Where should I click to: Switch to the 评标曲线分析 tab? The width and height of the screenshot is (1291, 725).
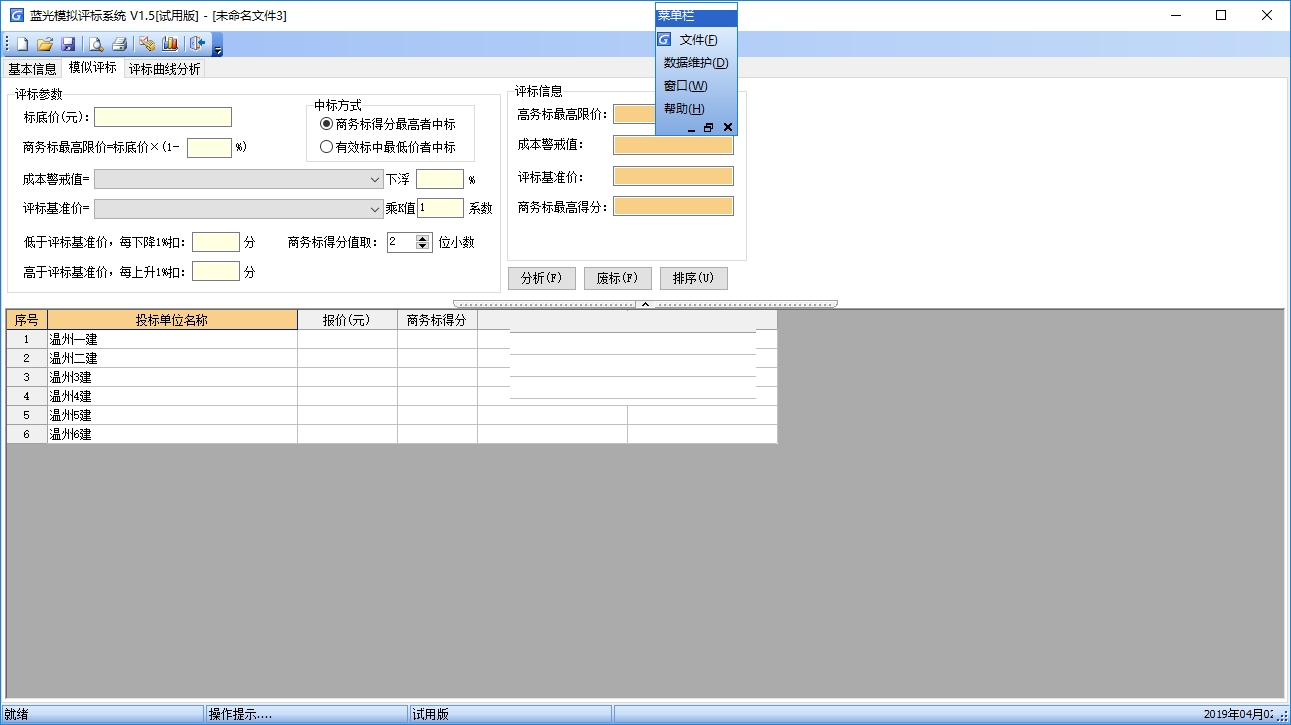click(x=164, y=69)
